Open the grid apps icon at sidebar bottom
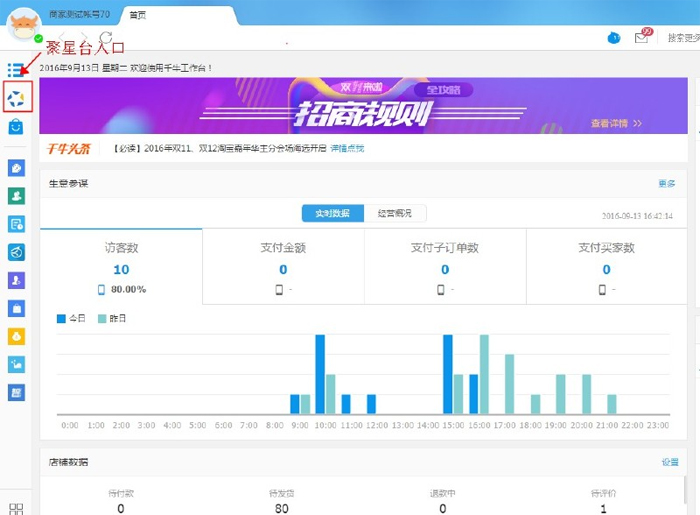The width and height of the screenshot is (700, 515). (x=16, y=507)
